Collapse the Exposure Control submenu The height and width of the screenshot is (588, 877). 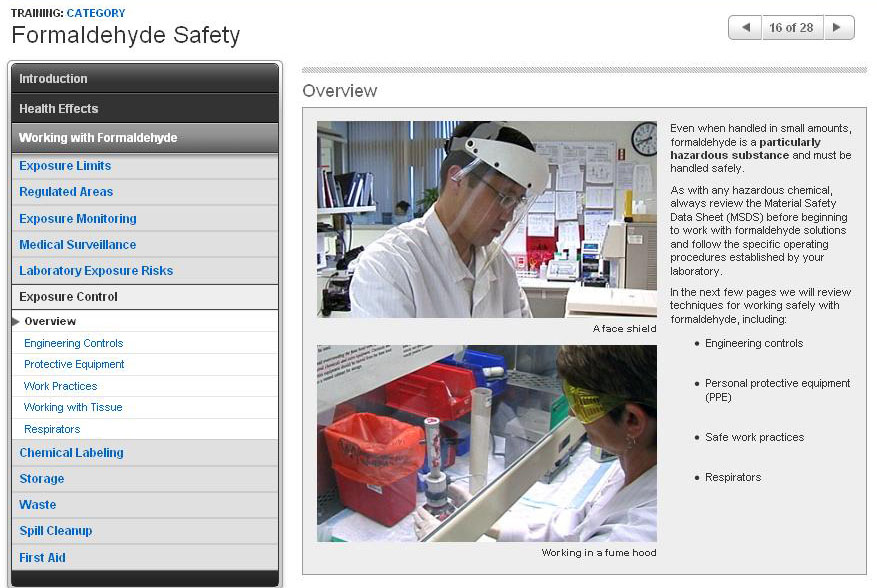[68, 297]
